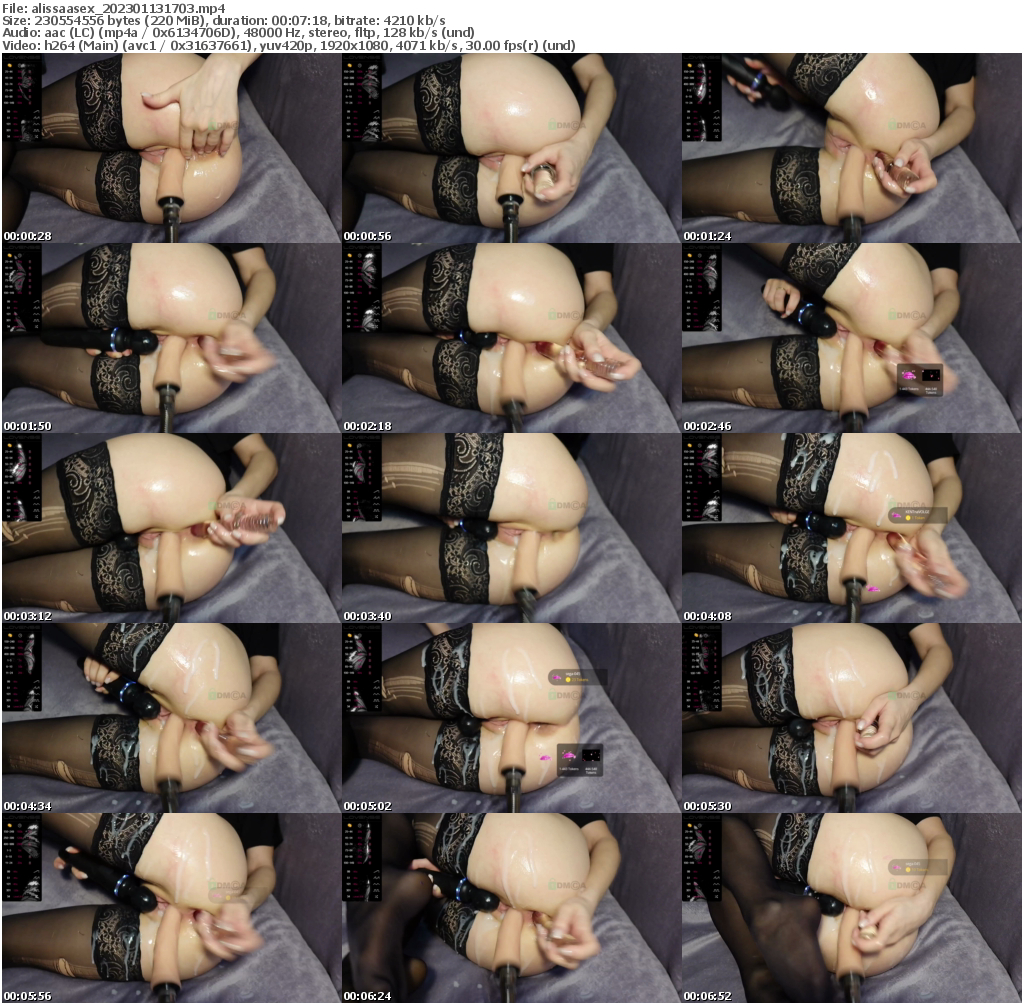
Task: Open the thumbnail timestamped 00:00:28
Action: 171,148
